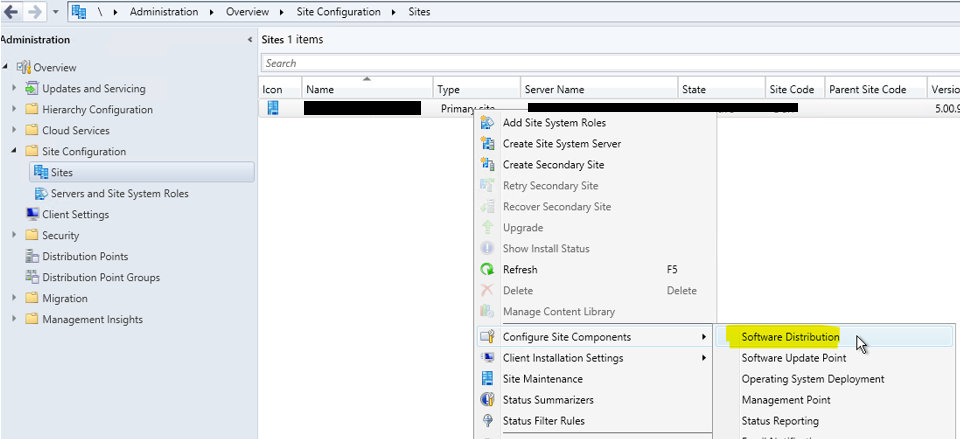
Task: Click the Create Secondary Site icon
Action: point(488,165)
